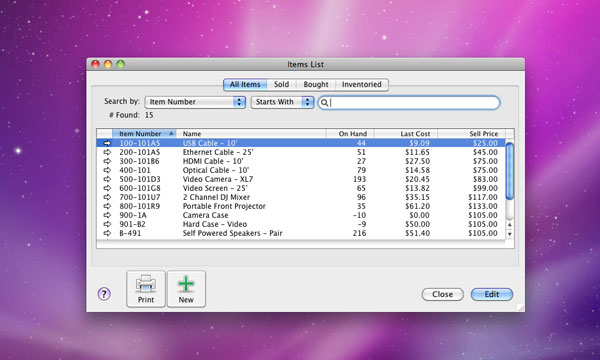Click the window resize grip corner
Viewport: 600px width, 360px height.
click(521, 308)
